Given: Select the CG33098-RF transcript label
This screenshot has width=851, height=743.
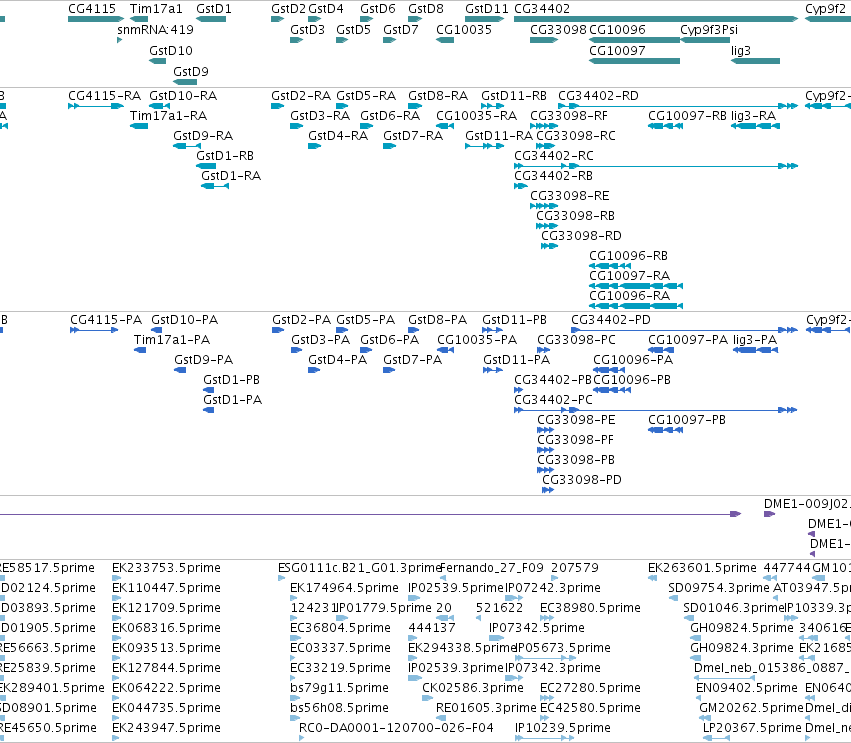Looking at the screenshot, I should 569,116.
